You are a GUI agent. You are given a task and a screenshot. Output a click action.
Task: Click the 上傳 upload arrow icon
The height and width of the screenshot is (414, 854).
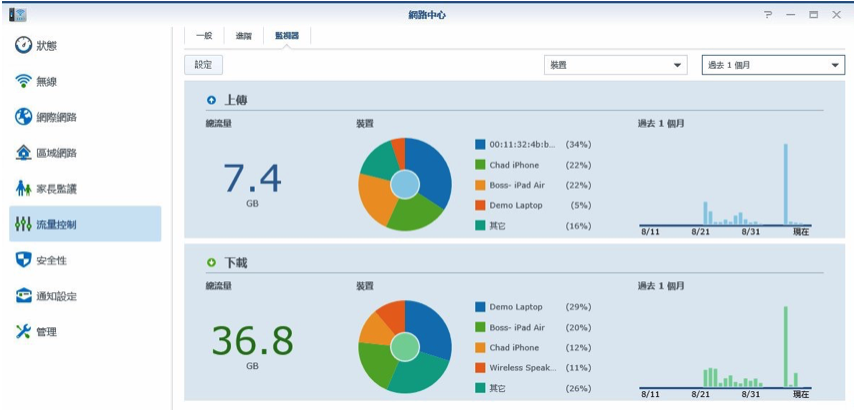click(211, 100)
